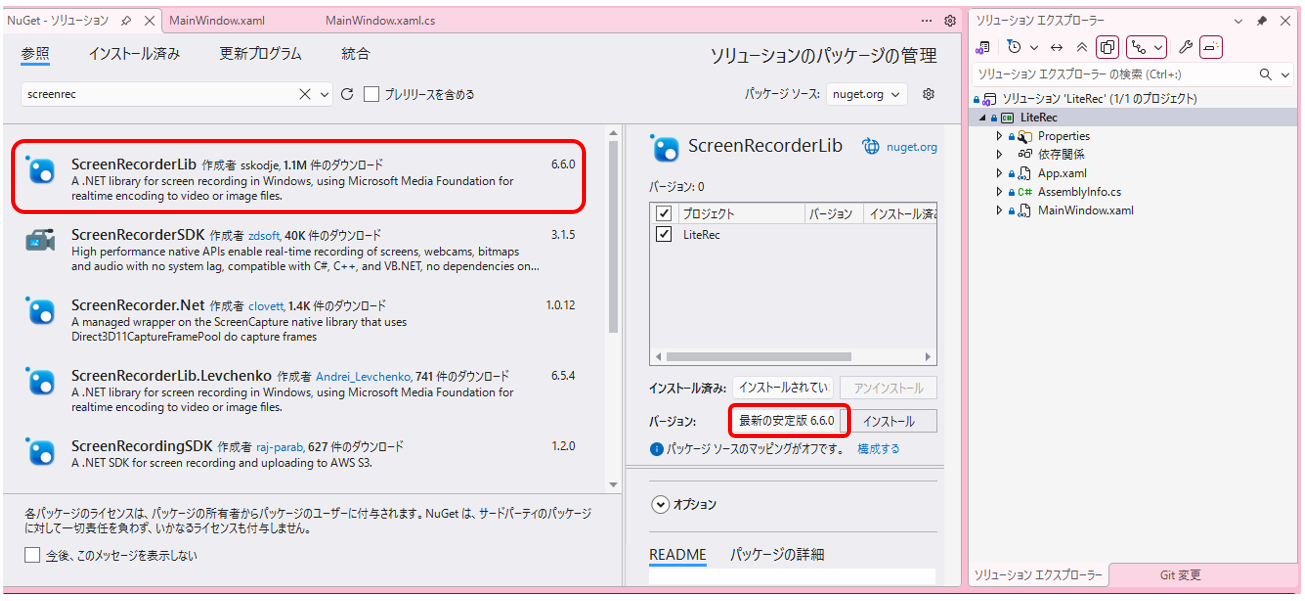Click the ScreenRecorderSDK camera package icon
1305x601 pixels.
click(x=41, y=241)
